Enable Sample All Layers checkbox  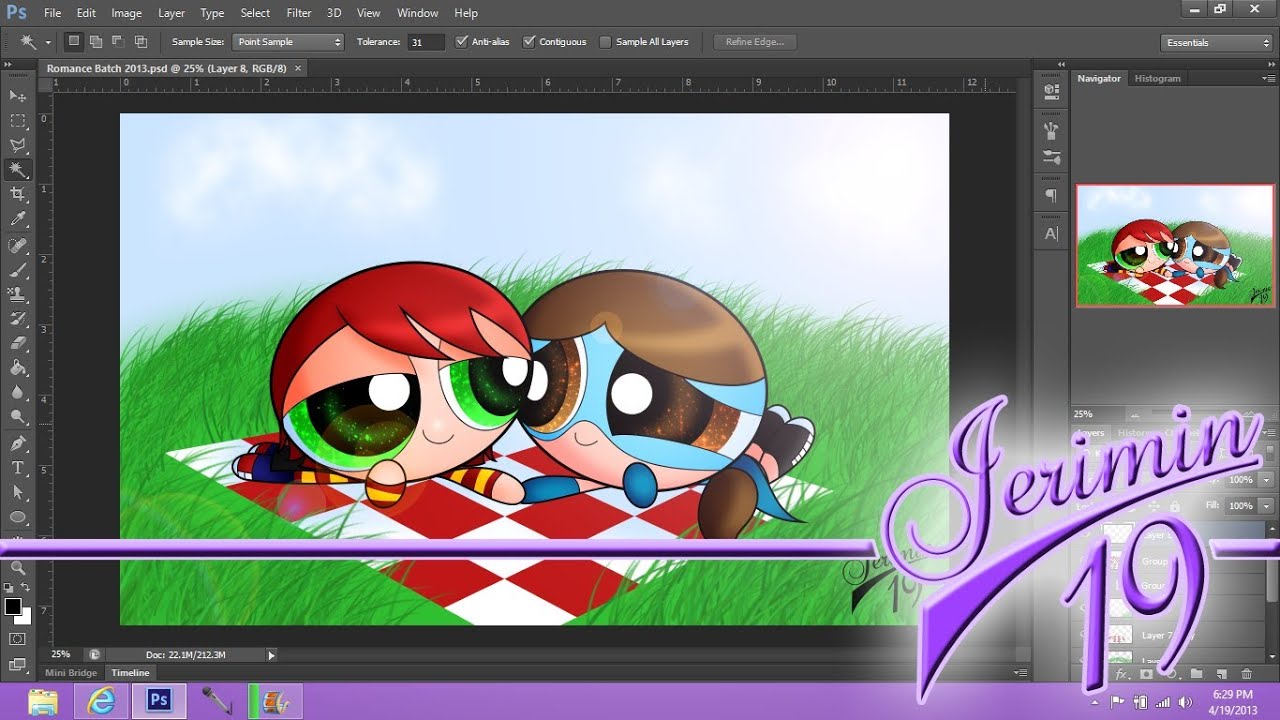605,42
